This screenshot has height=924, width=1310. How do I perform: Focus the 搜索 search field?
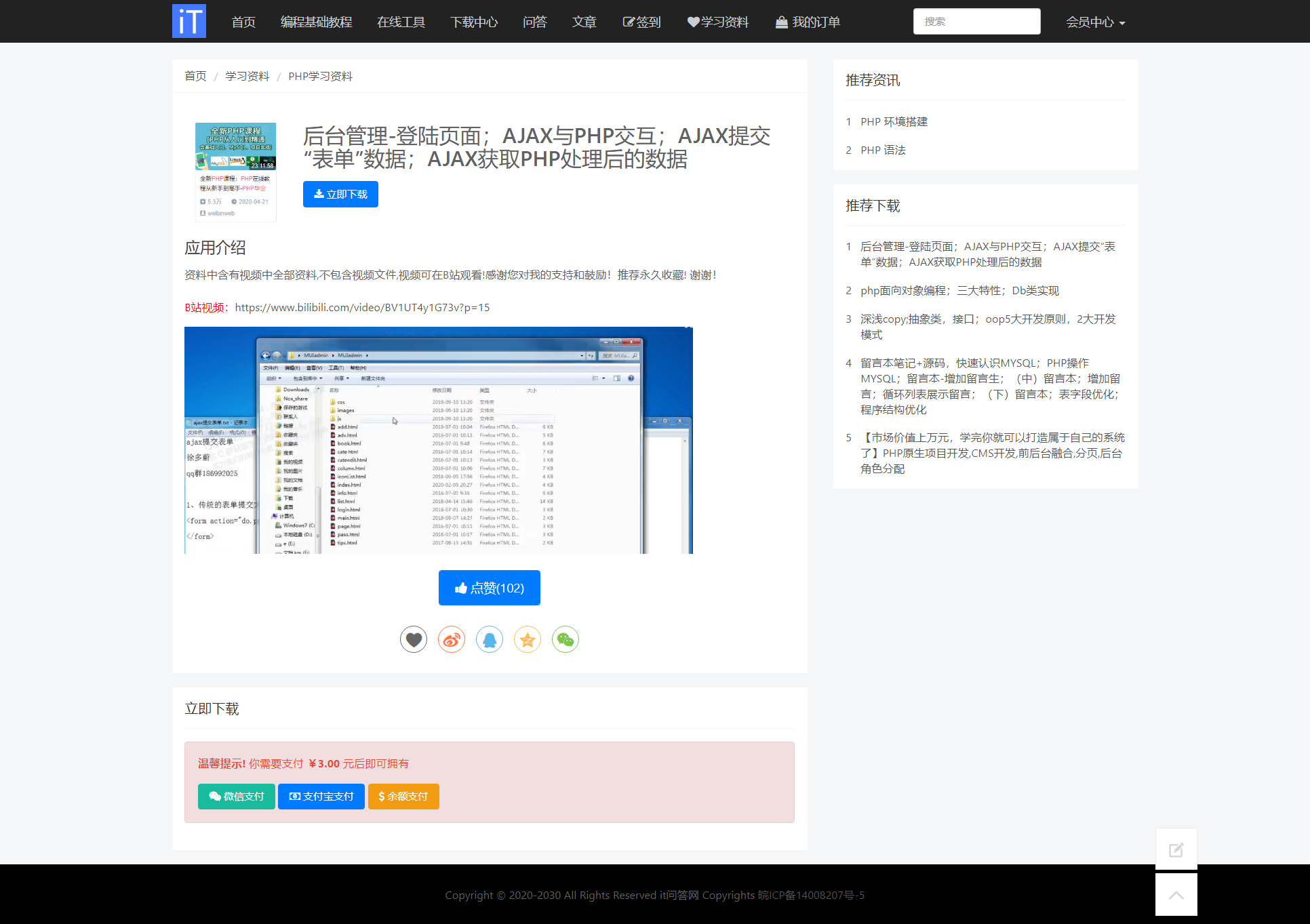click(x=976, y=21)
